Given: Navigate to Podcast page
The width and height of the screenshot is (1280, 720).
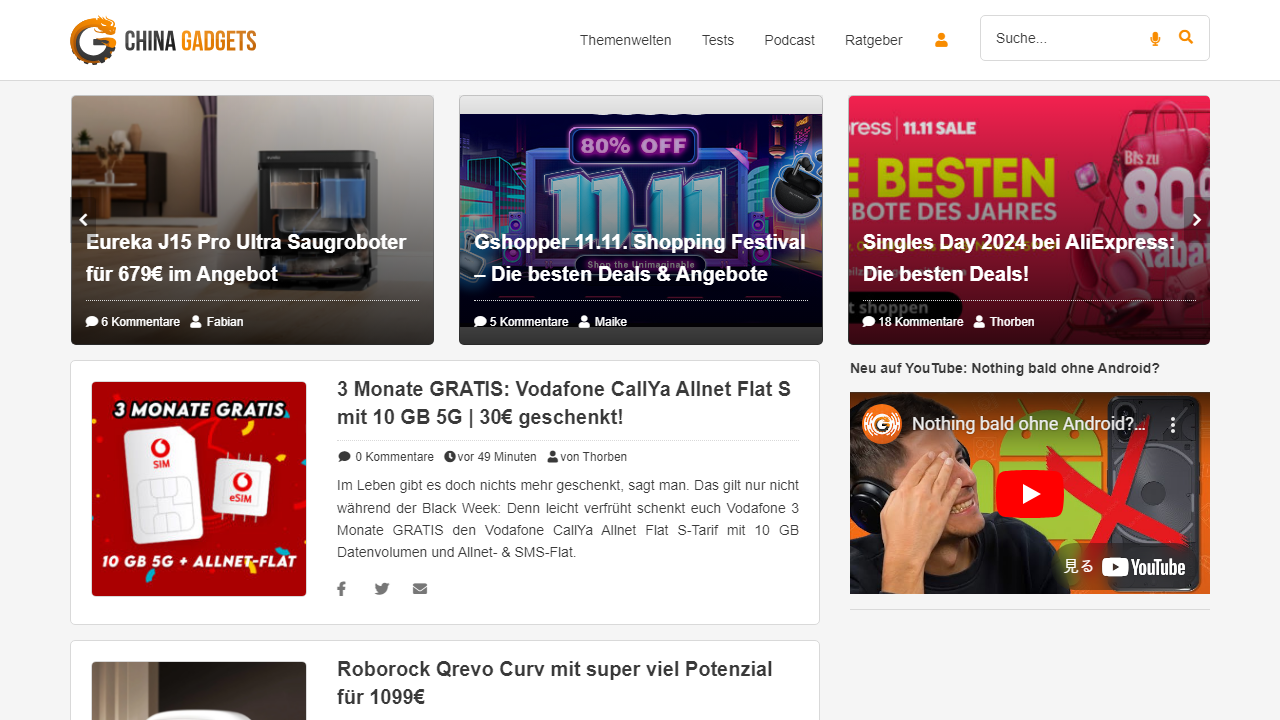Looking at the screenshot, I should point(789,40).
